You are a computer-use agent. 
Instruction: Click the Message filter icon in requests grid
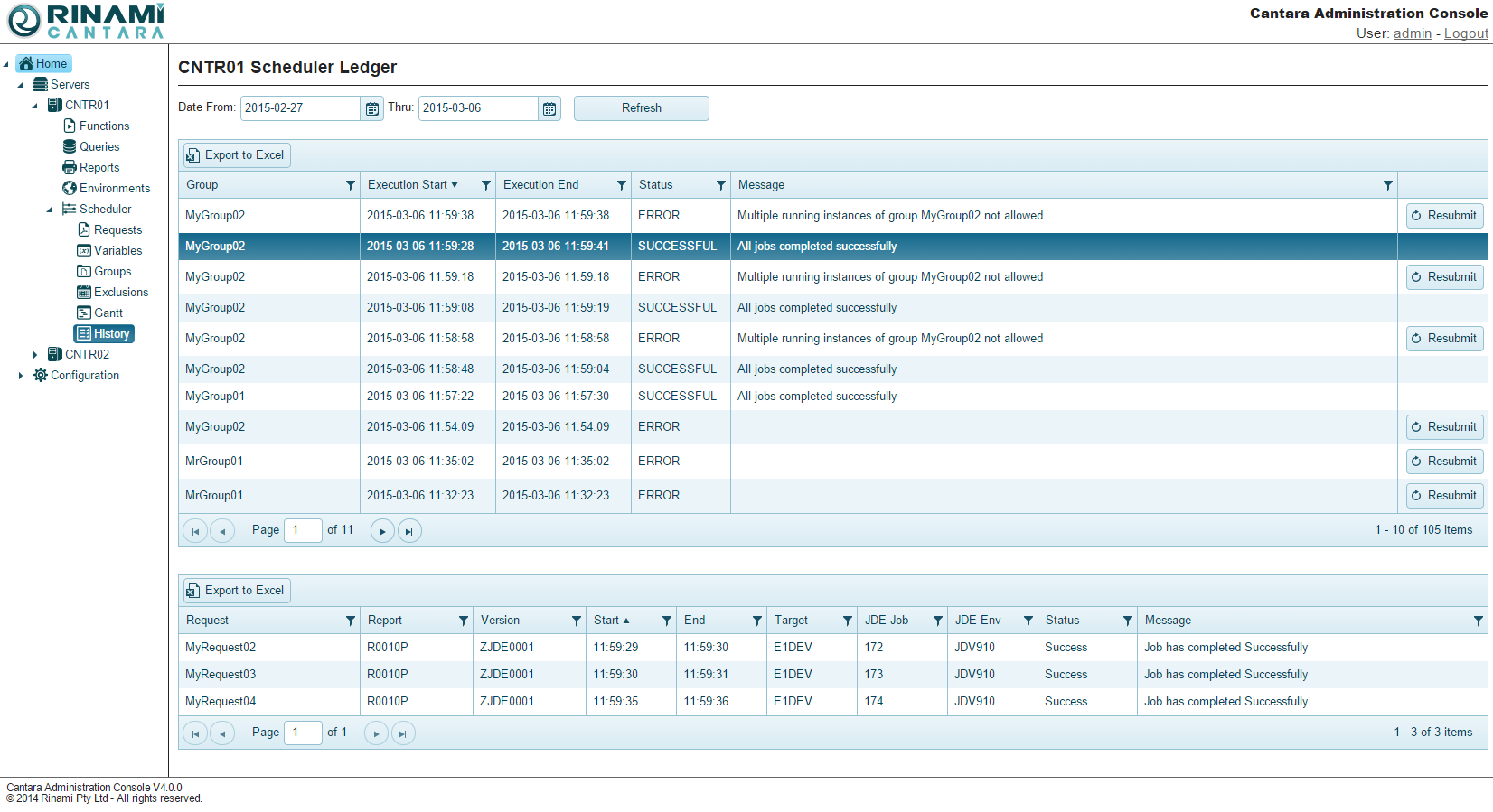[x=1478, y=621]
